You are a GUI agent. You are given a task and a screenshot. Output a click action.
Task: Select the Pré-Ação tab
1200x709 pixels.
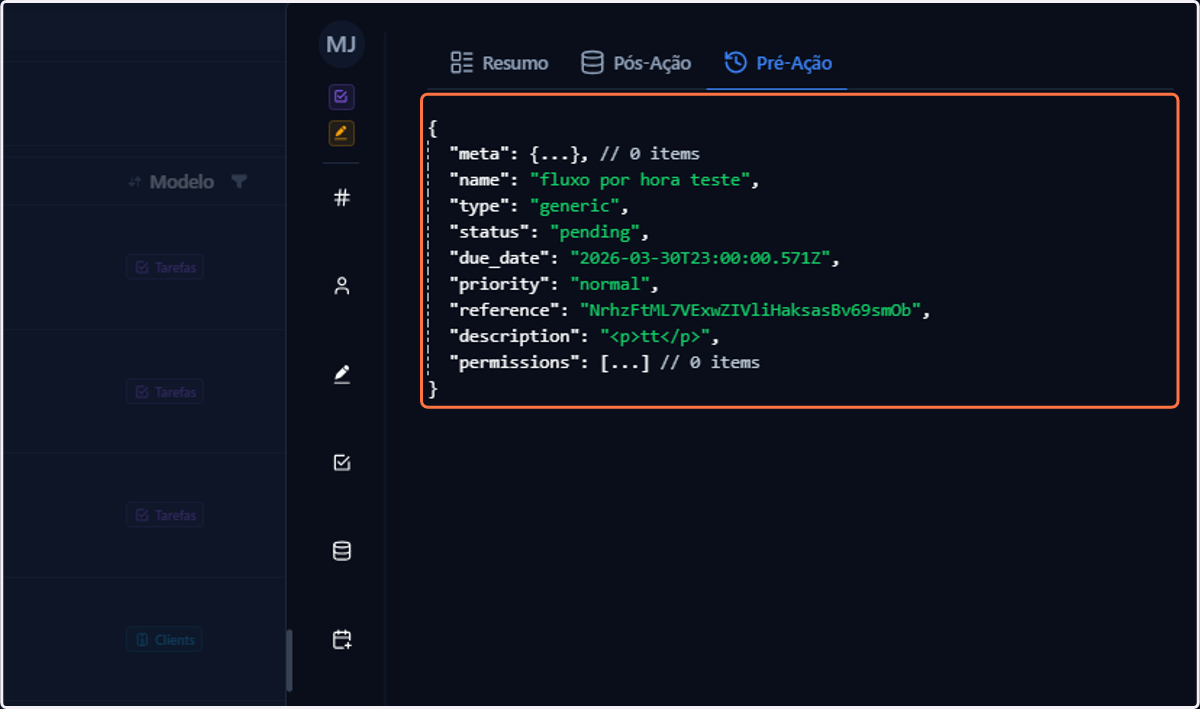coord(778,63)
